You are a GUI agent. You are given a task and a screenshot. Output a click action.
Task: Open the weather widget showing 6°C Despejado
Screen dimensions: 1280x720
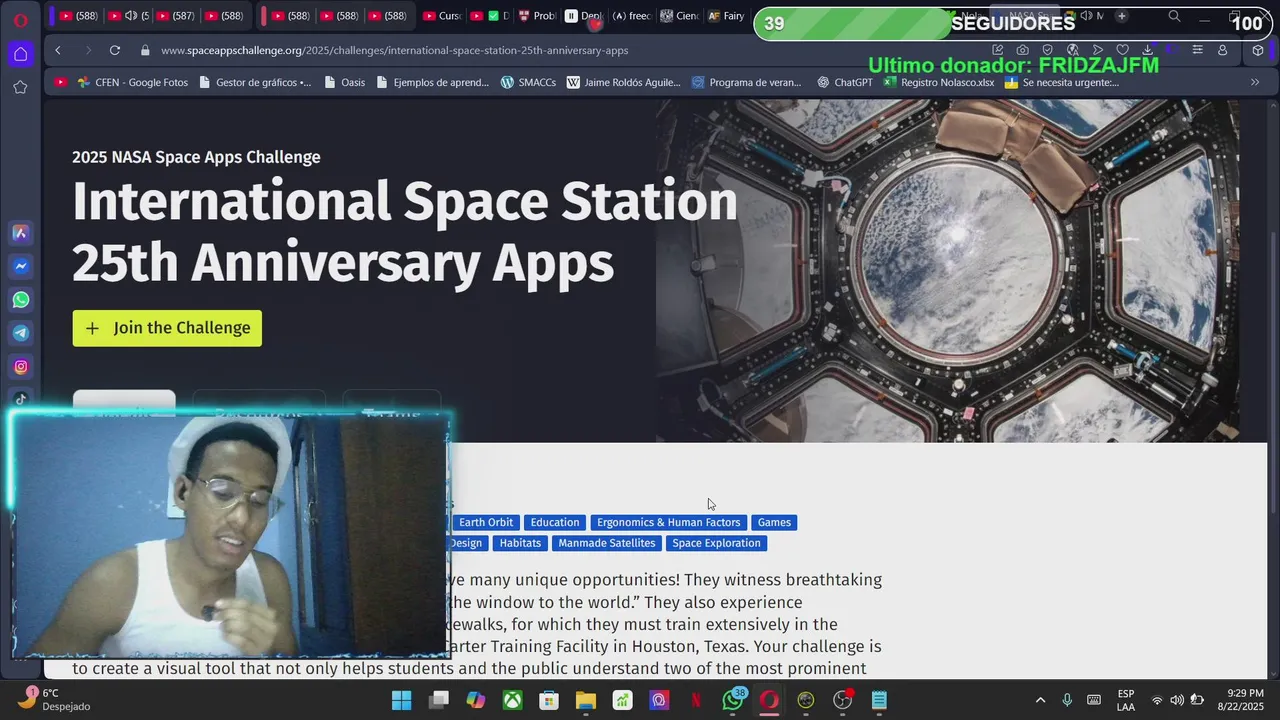point(55,699)
